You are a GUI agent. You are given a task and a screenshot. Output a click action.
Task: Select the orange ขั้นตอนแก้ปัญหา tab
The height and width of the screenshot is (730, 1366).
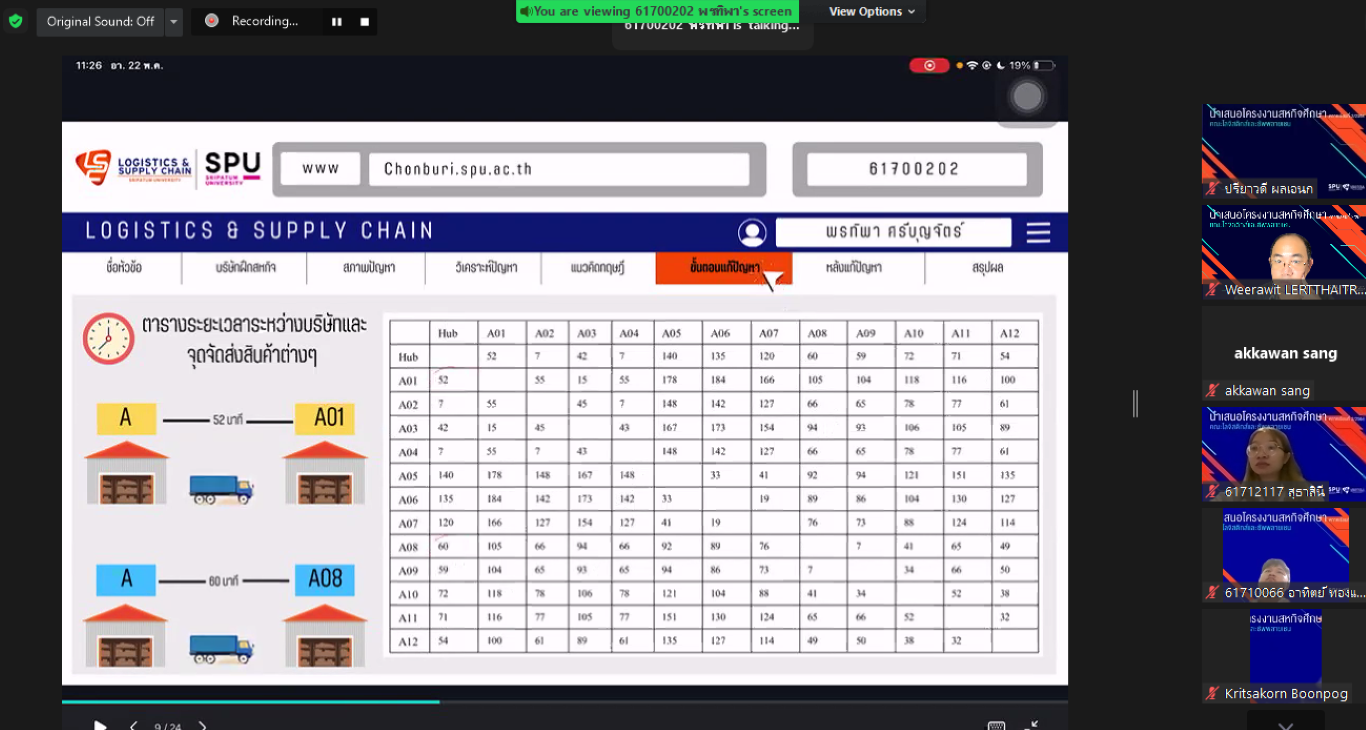tap(724, 268)
